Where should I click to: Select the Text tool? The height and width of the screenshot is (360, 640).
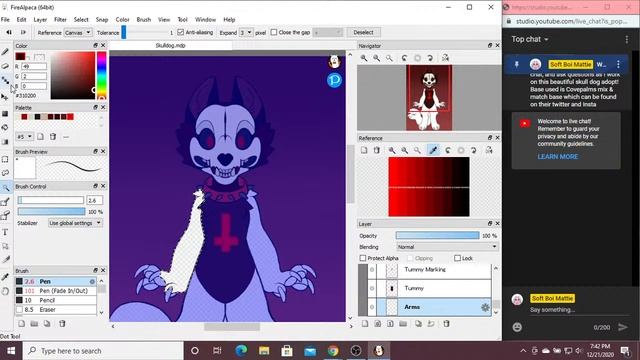[x=5, y=232]
